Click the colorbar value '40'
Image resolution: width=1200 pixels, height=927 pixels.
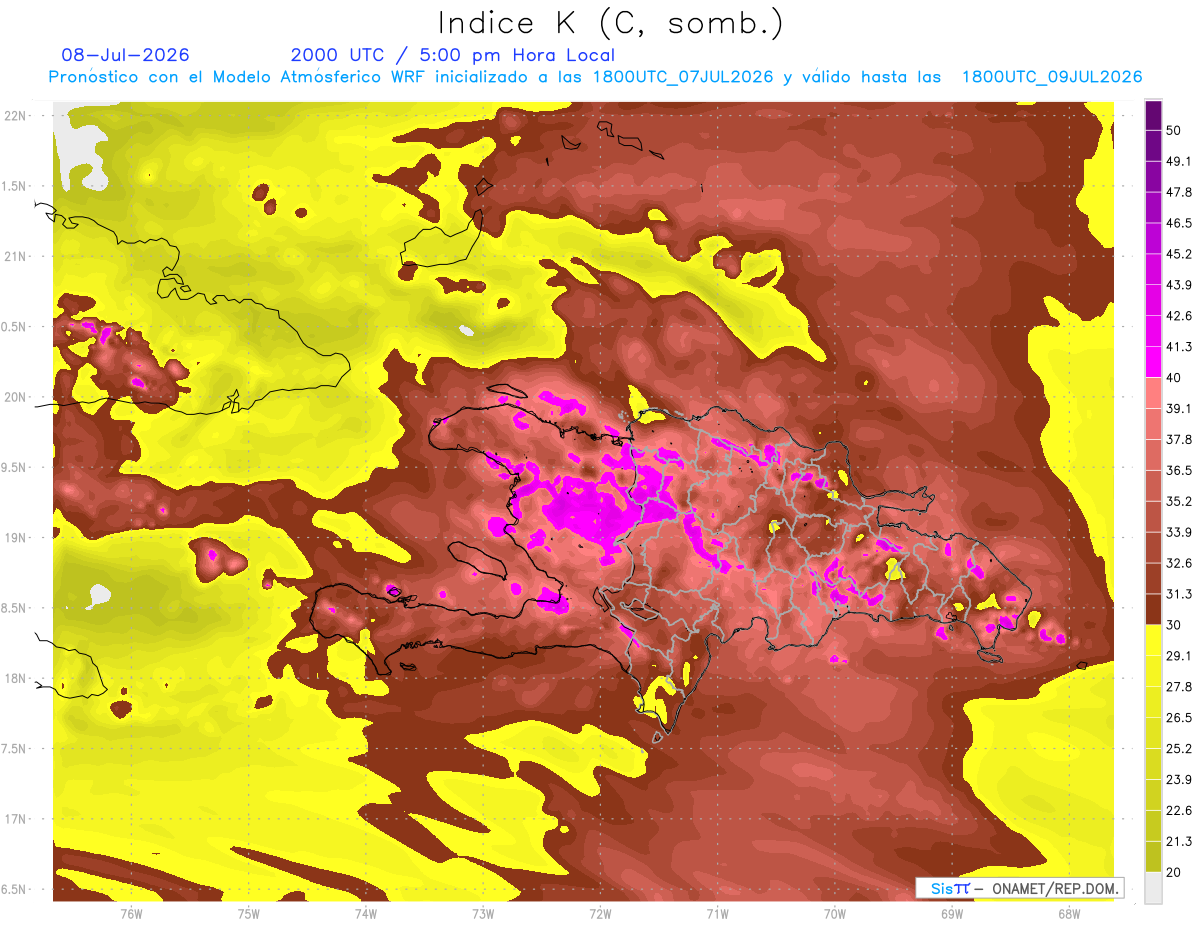1174,378
